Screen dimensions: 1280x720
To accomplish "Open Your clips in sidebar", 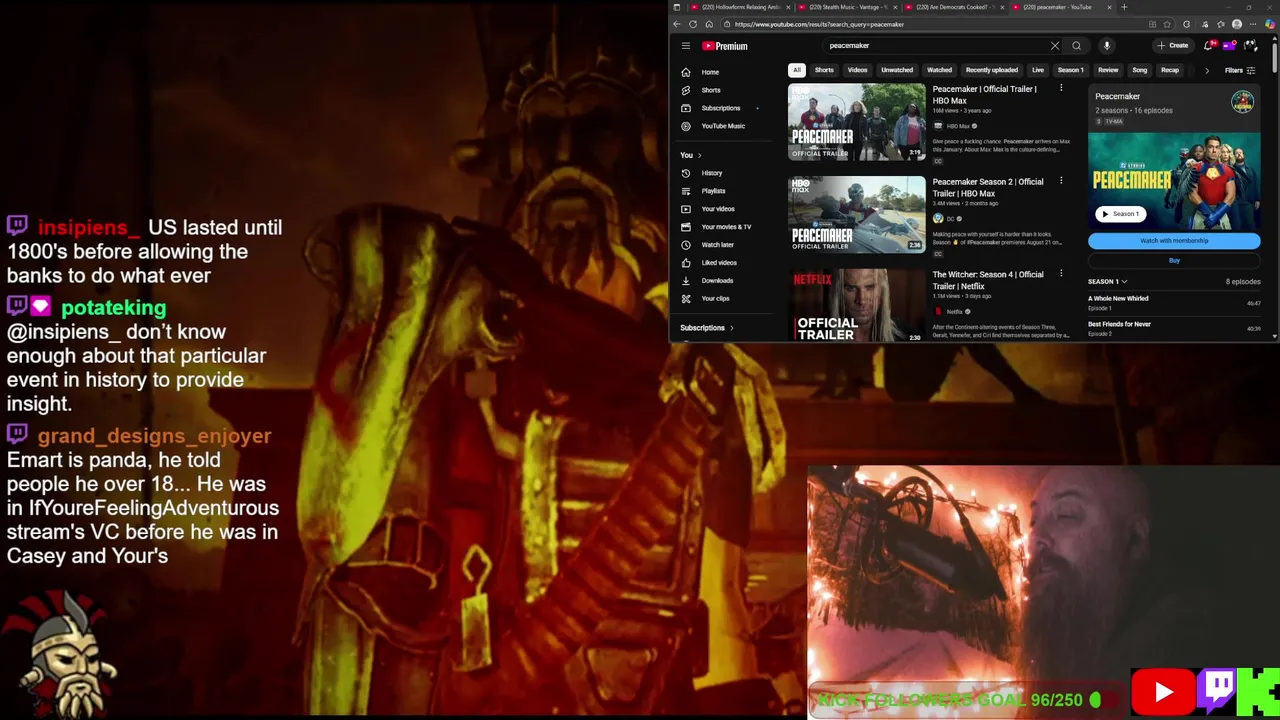I will point(715,299).
